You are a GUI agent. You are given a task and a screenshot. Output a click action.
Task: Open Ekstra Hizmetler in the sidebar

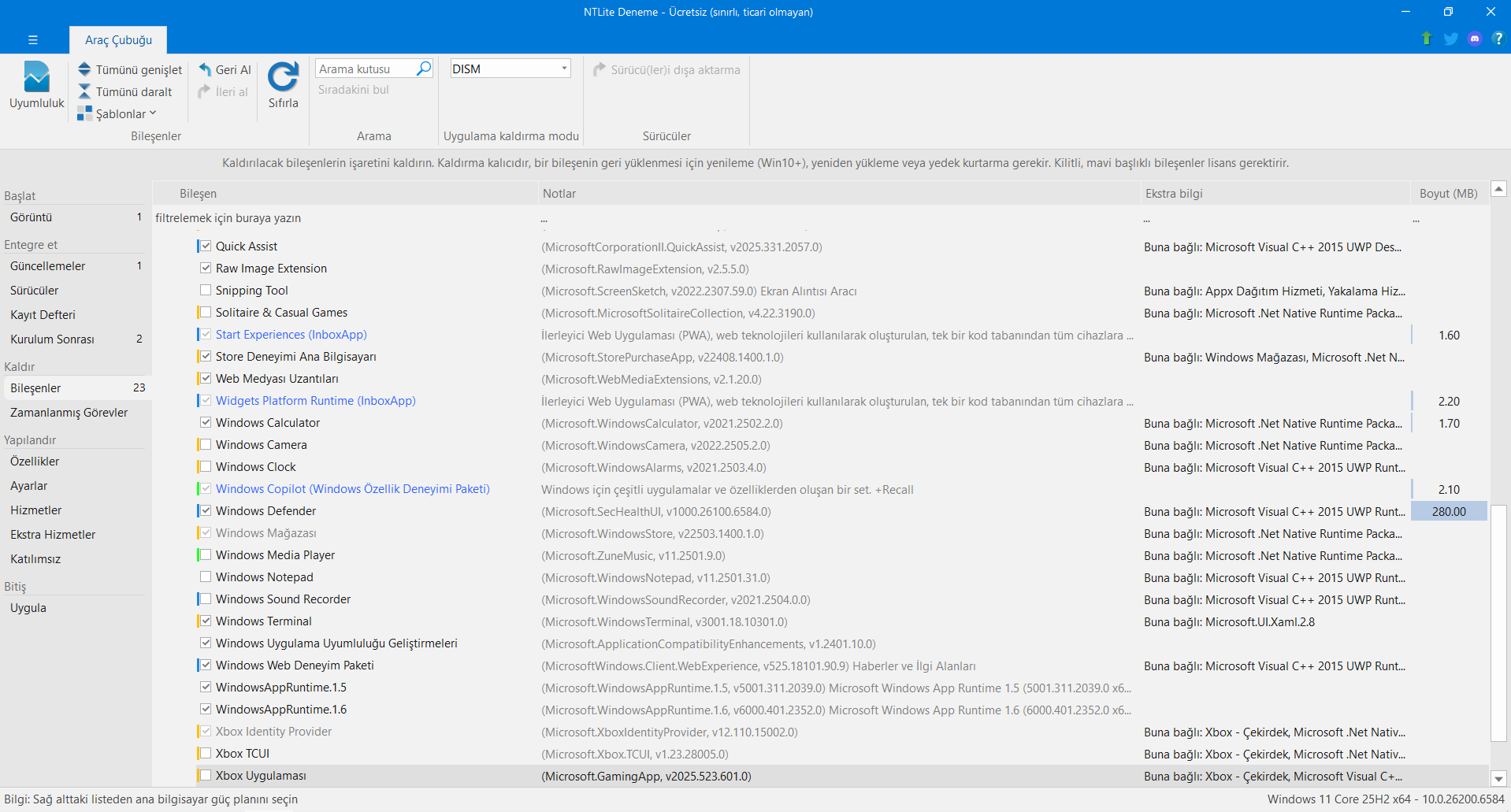[x=76, y=534]
